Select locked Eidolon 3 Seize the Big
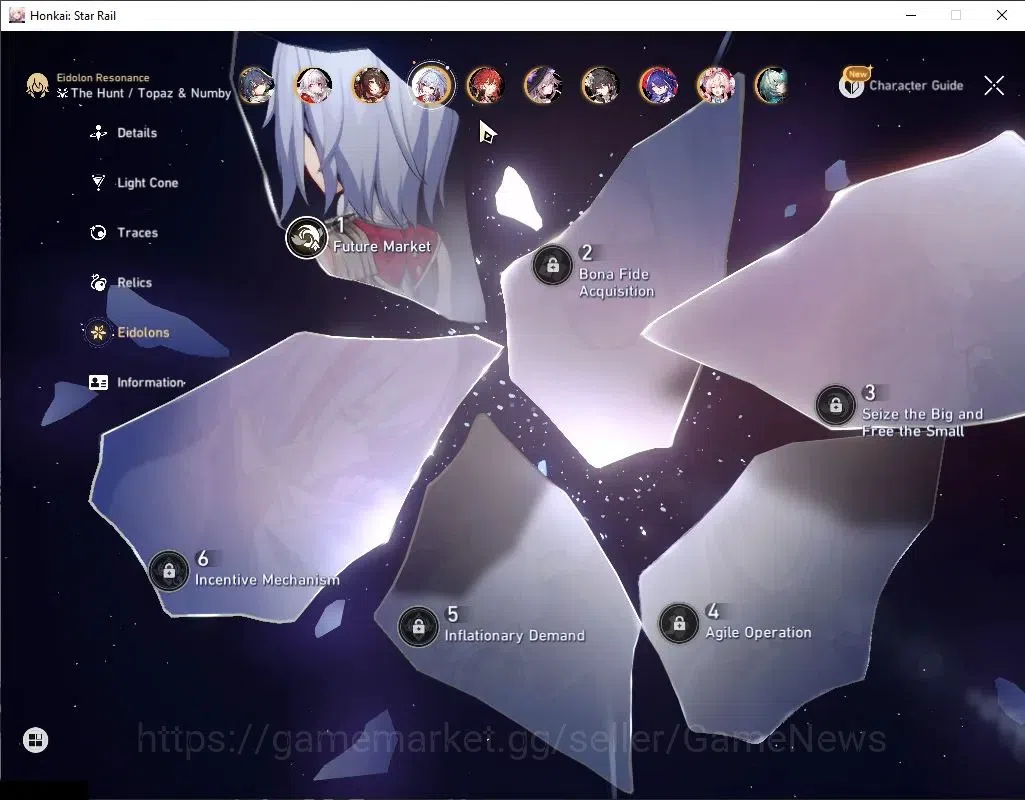 coord(835,405)
